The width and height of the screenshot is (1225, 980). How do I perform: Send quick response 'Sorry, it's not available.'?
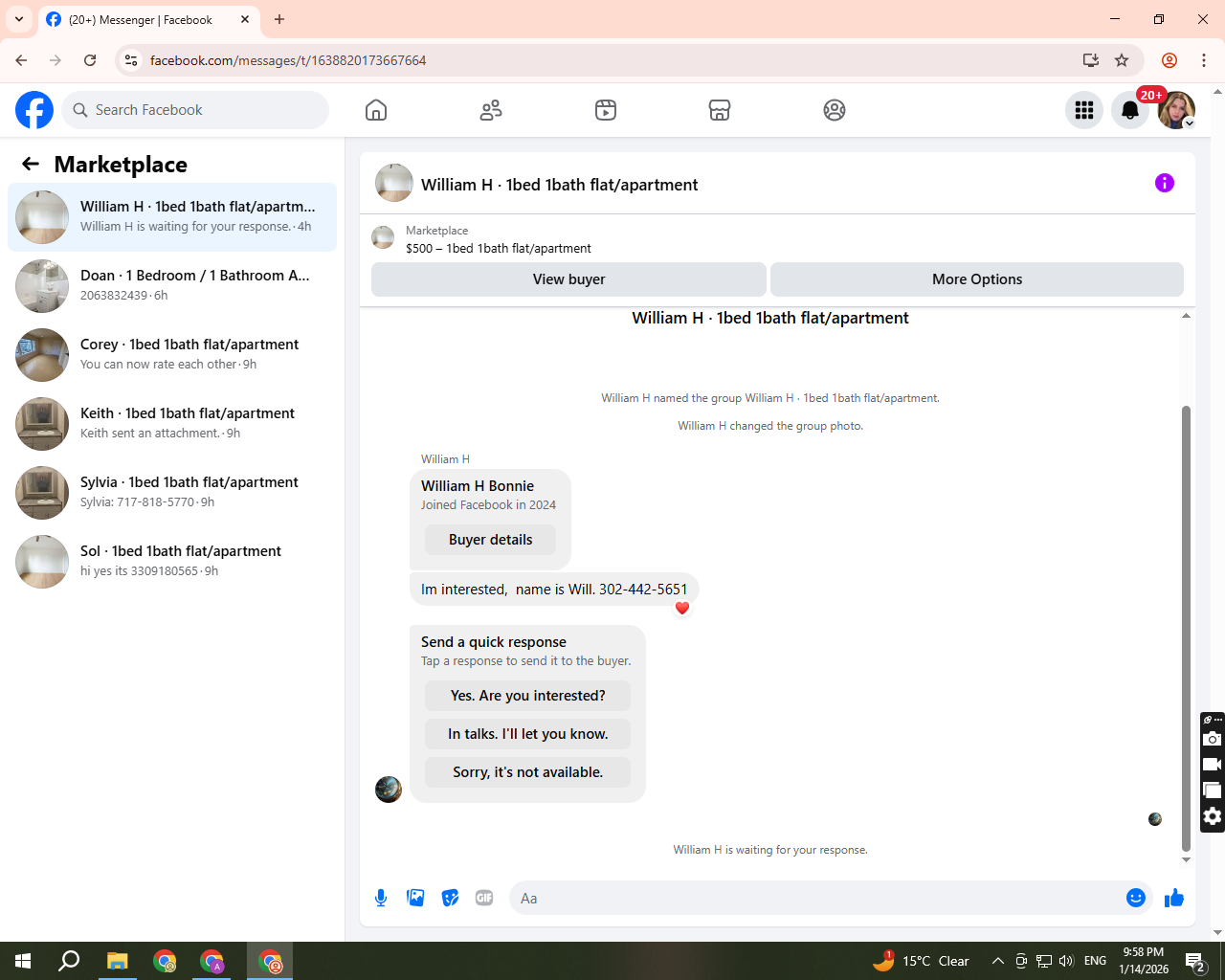tap(527, 772)
